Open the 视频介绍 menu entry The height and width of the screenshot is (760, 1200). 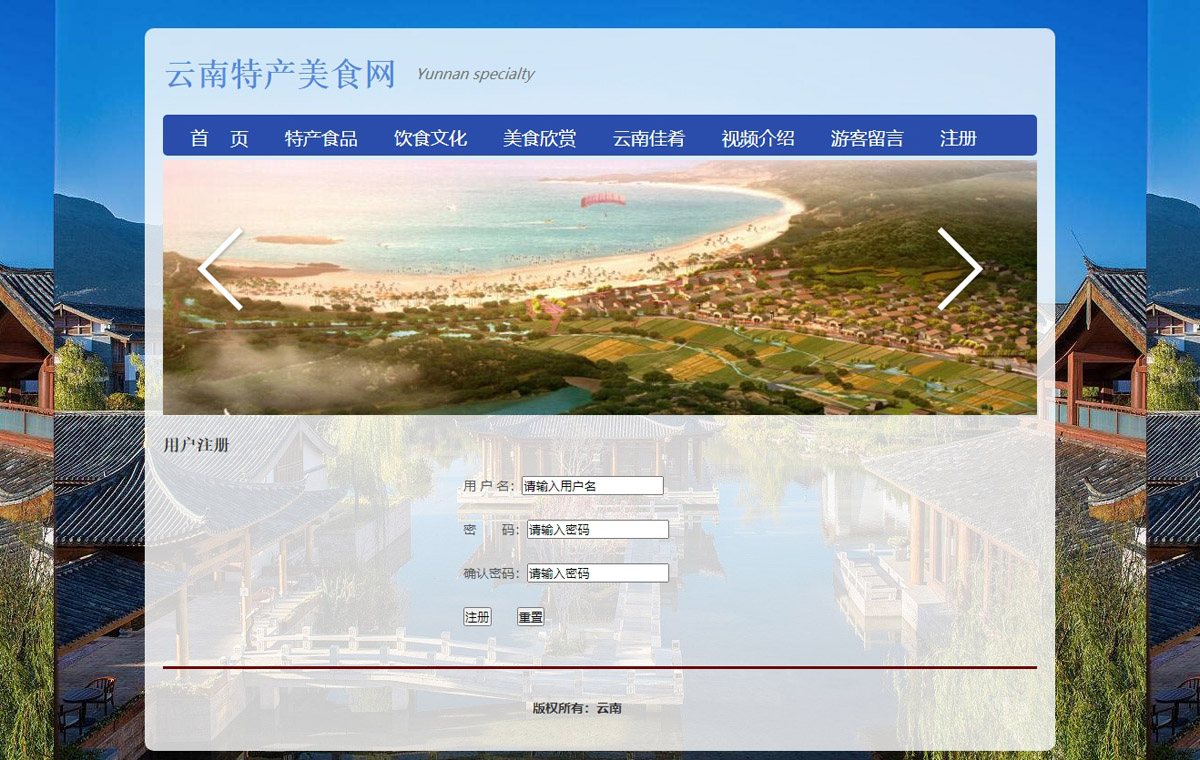758,138
